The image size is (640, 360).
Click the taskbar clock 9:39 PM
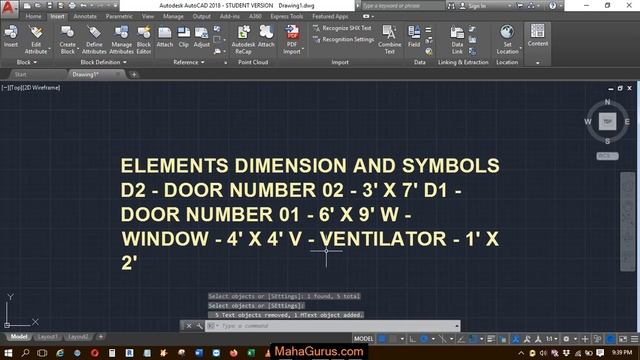point(622,352)
